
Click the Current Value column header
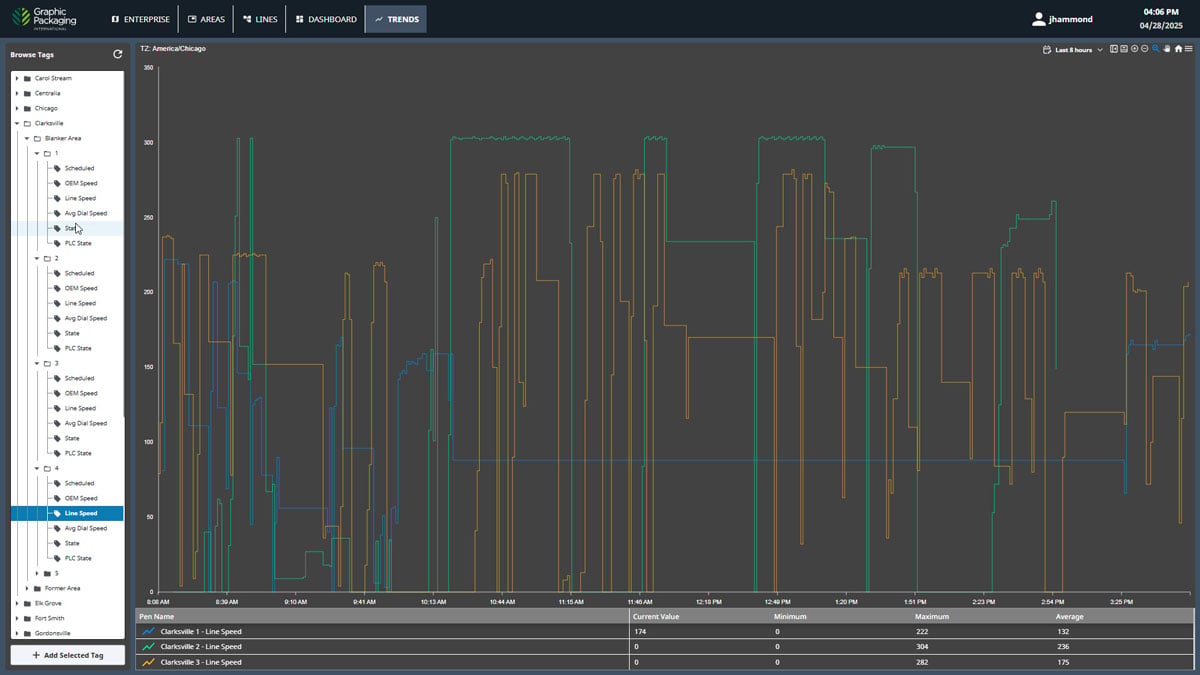[657, 617]
